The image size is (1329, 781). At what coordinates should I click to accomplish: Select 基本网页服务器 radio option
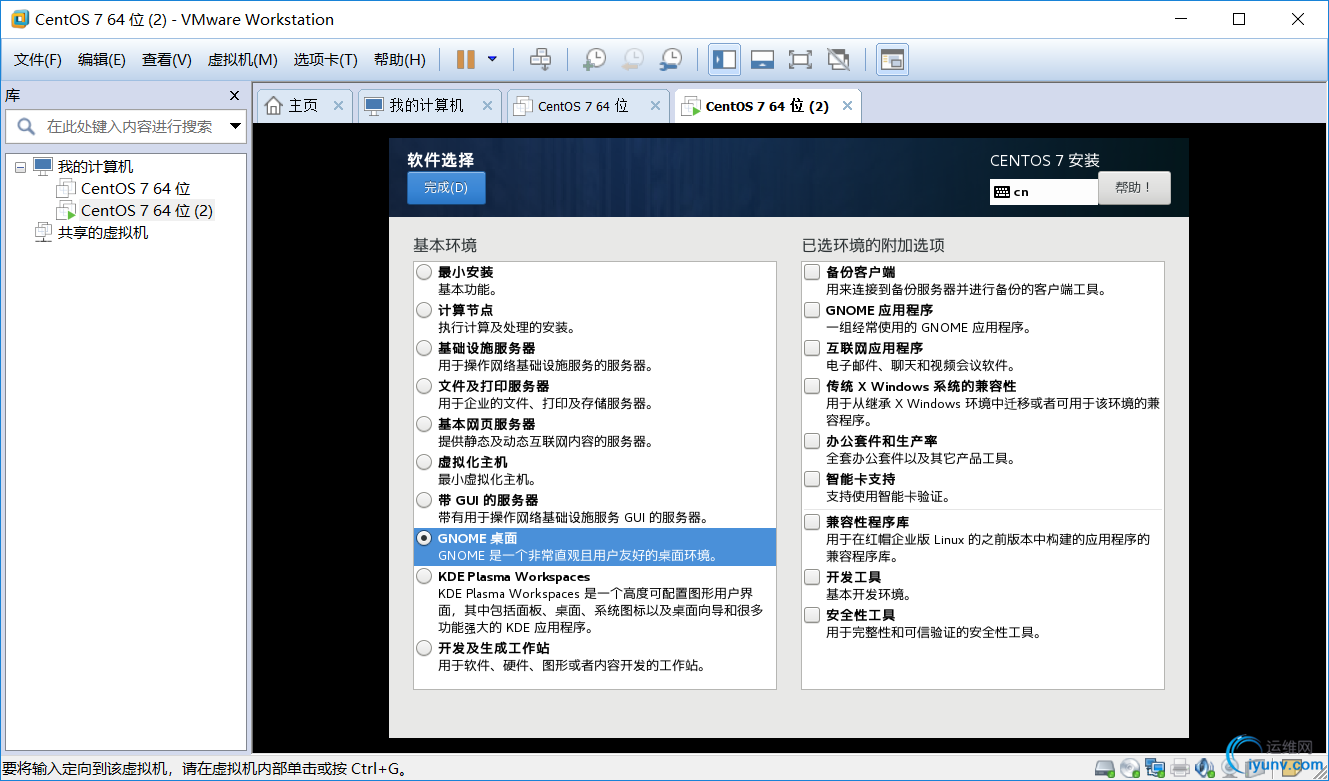[x=425, y=424]
